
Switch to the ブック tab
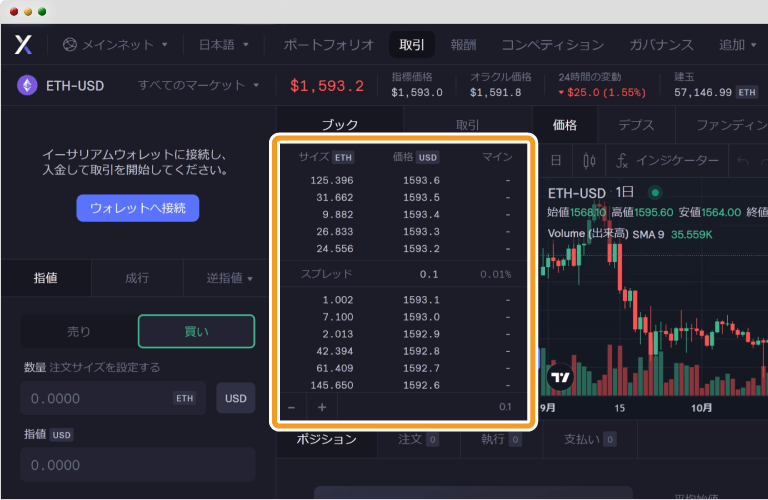pos(340,124)
